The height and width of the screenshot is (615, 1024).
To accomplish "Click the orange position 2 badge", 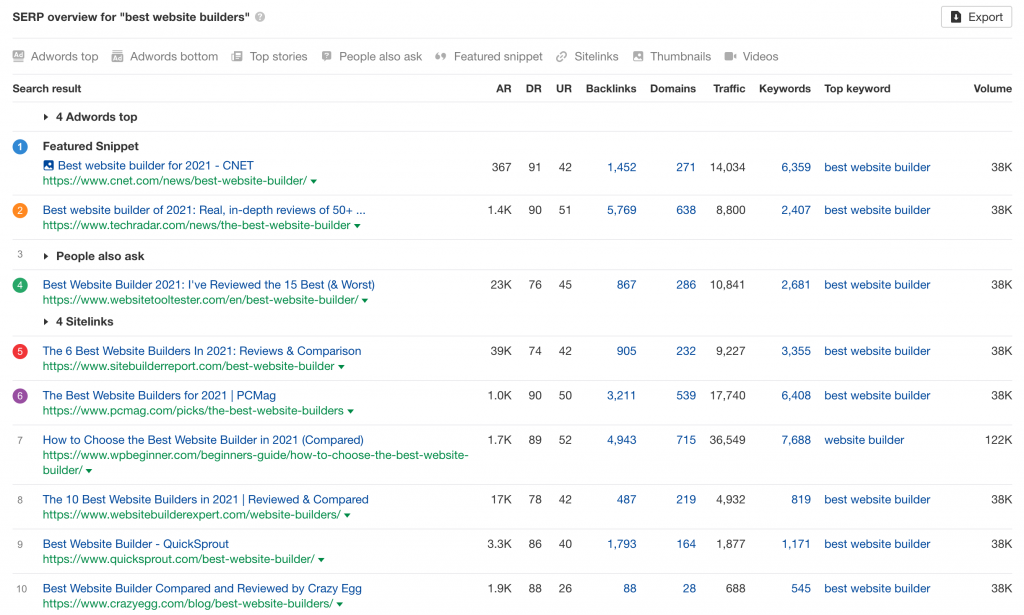I will (20, 210).
